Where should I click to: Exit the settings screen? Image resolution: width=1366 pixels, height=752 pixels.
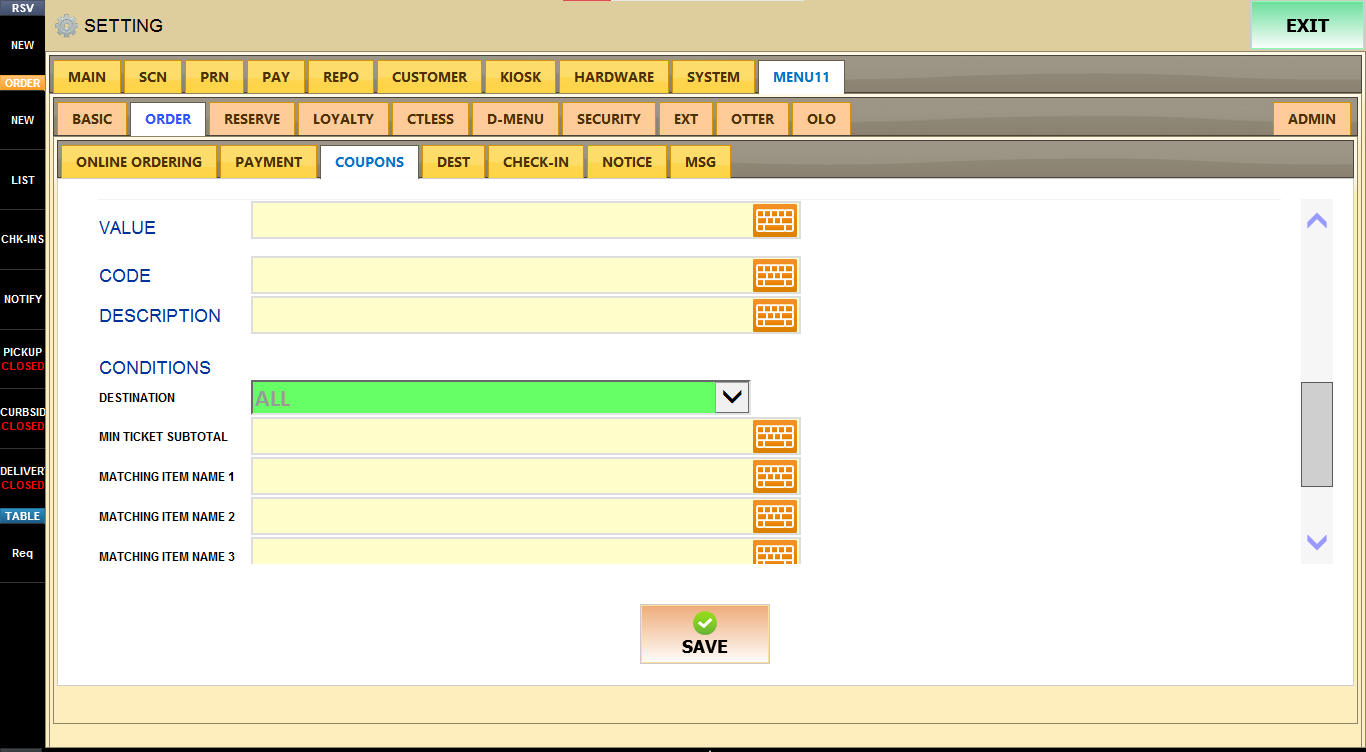point(1307,26)
